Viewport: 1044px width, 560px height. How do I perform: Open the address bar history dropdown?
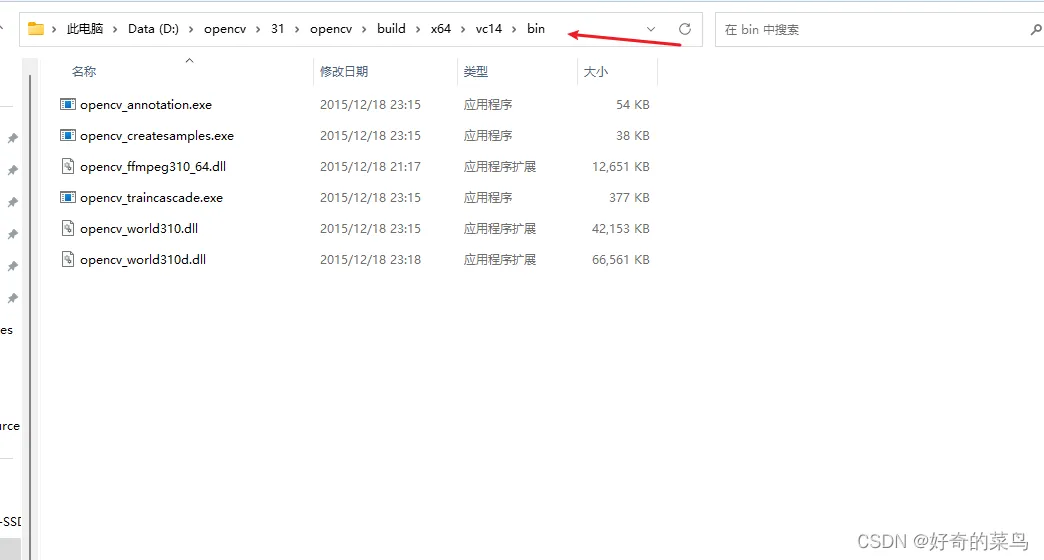[x=651, y=29]
